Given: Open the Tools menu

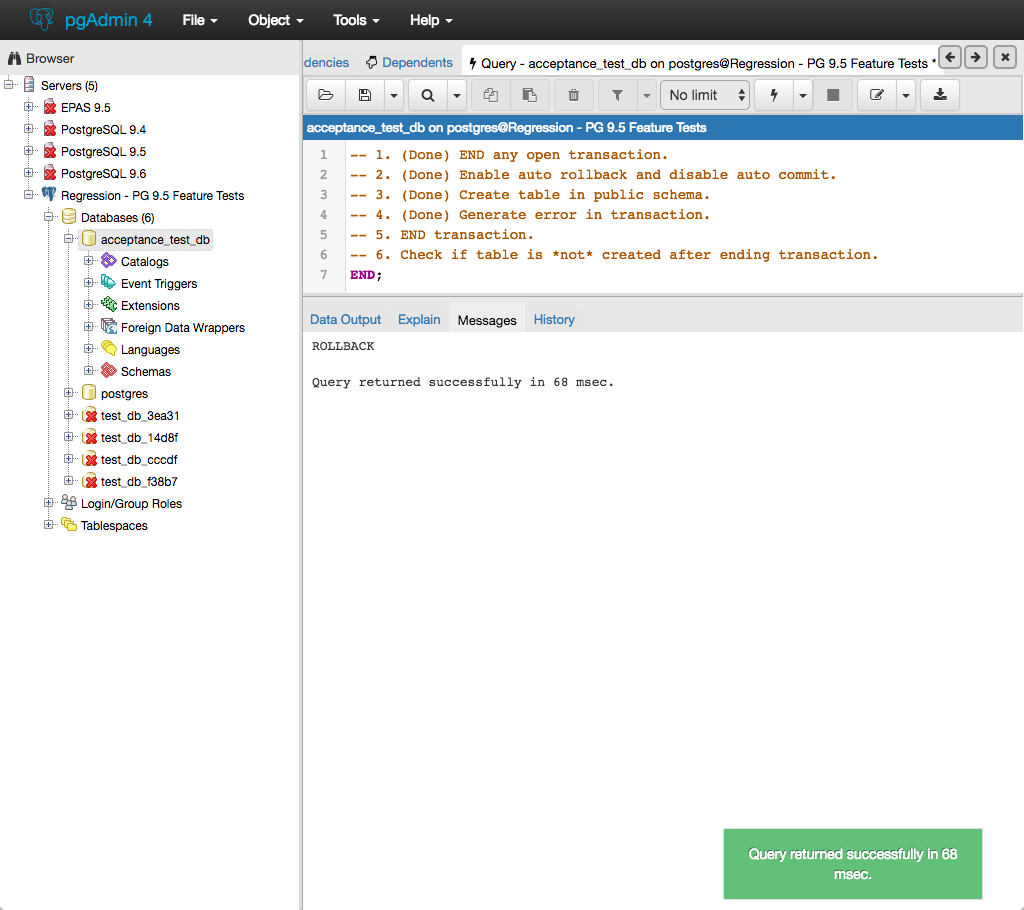Looking at the screenshot, I should (356, 20).
